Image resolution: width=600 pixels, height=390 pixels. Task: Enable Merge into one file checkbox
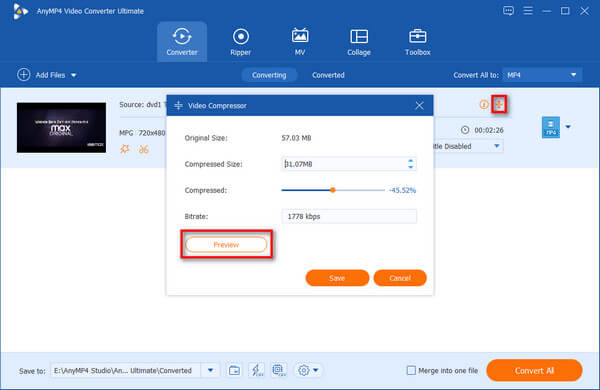click(411, 370)
